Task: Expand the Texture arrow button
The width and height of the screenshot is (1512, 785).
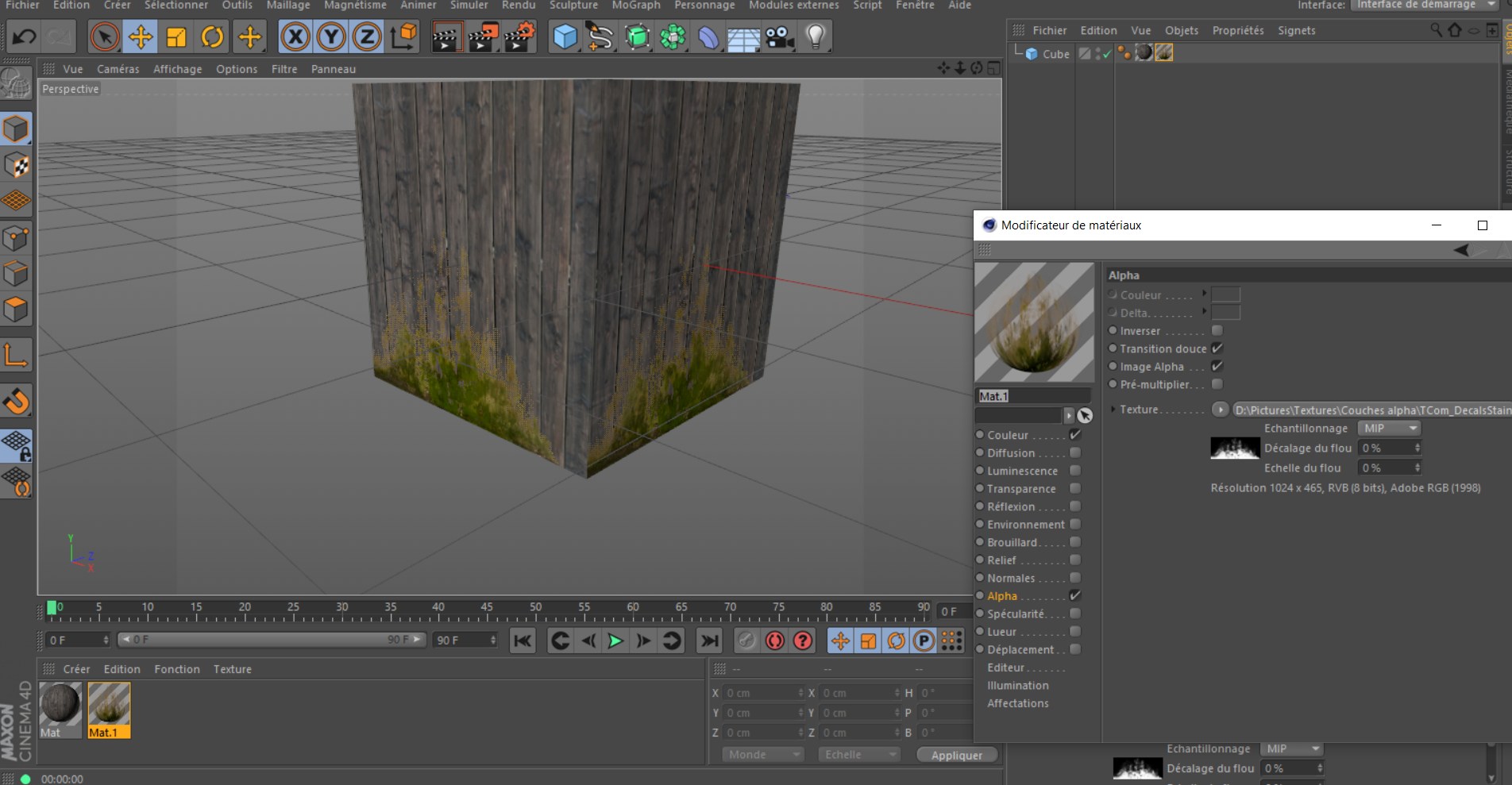Action: [1221, 410]
